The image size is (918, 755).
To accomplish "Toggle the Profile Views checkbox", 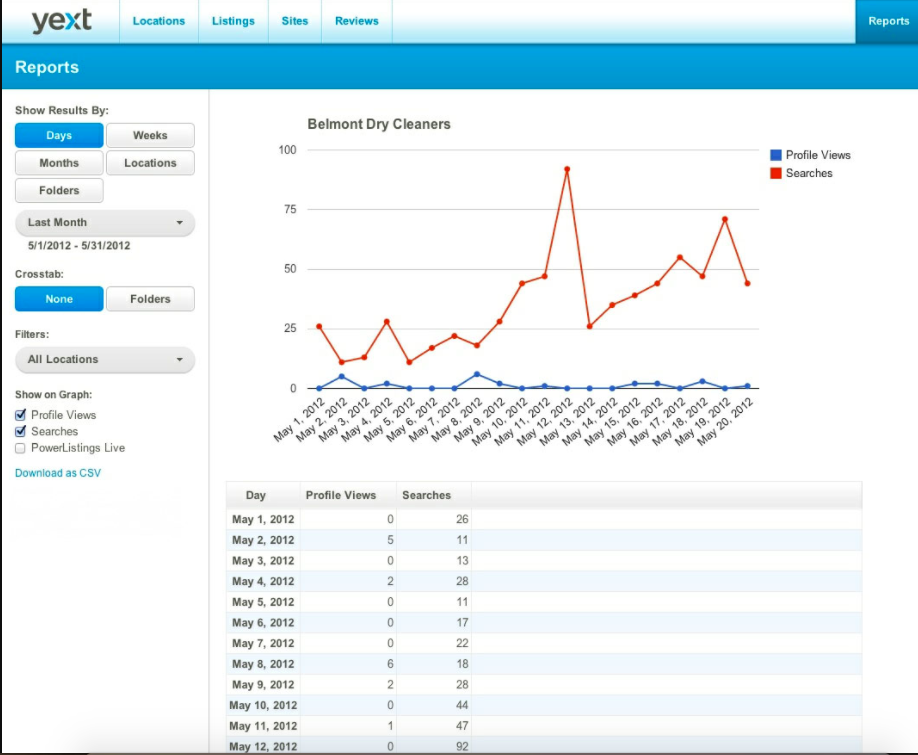I will pyautogui.click(x=21, y=415).
